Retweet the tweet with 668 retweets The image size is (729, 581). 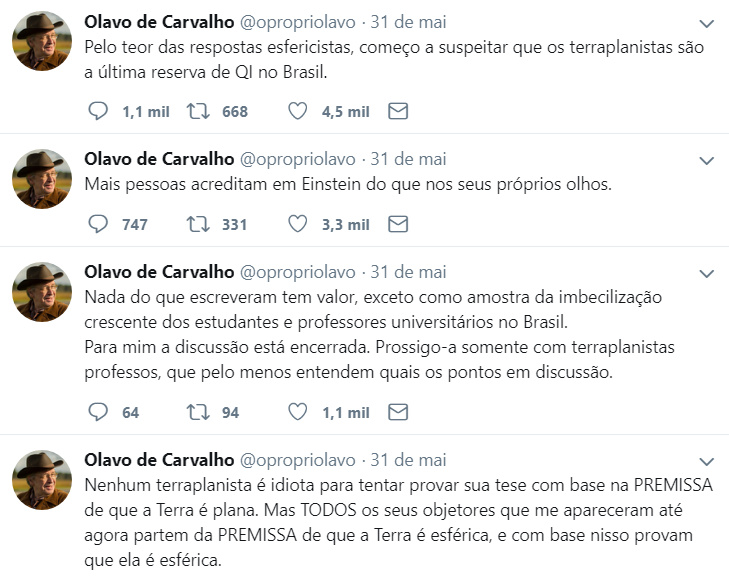[198, 111]
